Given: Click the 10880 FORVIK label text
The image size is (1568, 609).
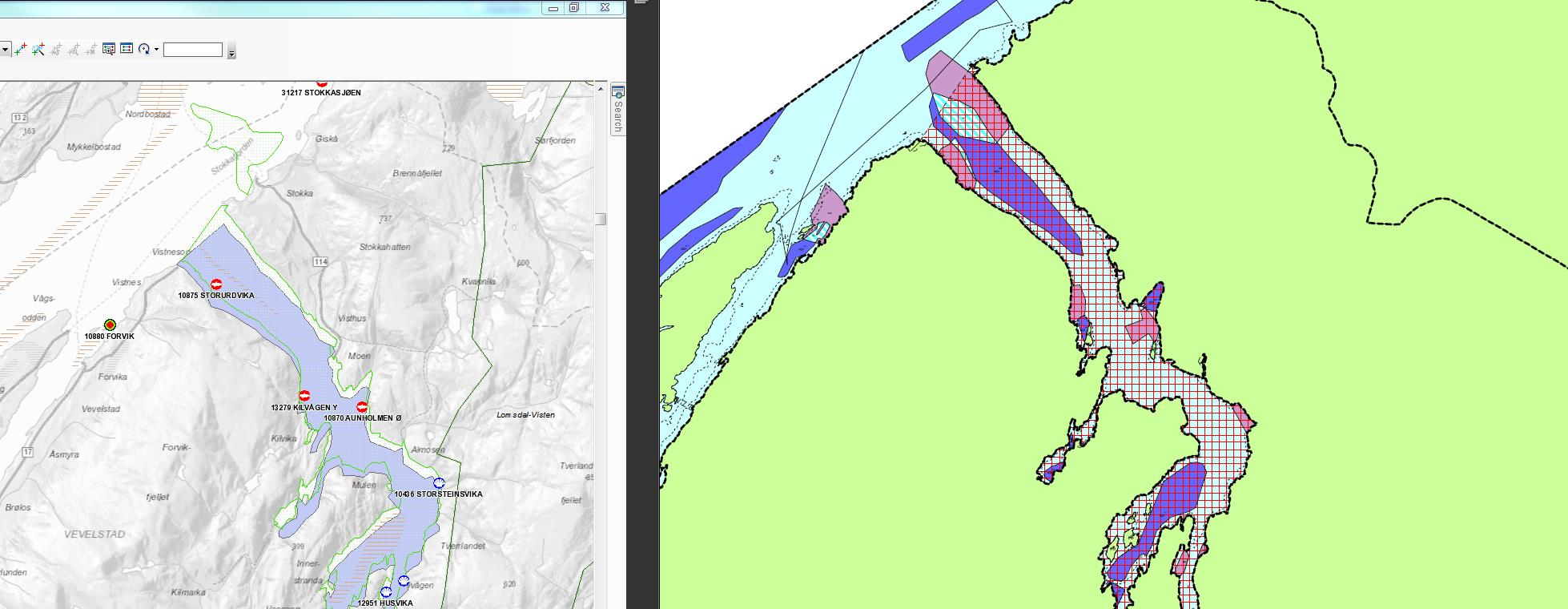Looking at the screenshot, I should coord(110,337).
